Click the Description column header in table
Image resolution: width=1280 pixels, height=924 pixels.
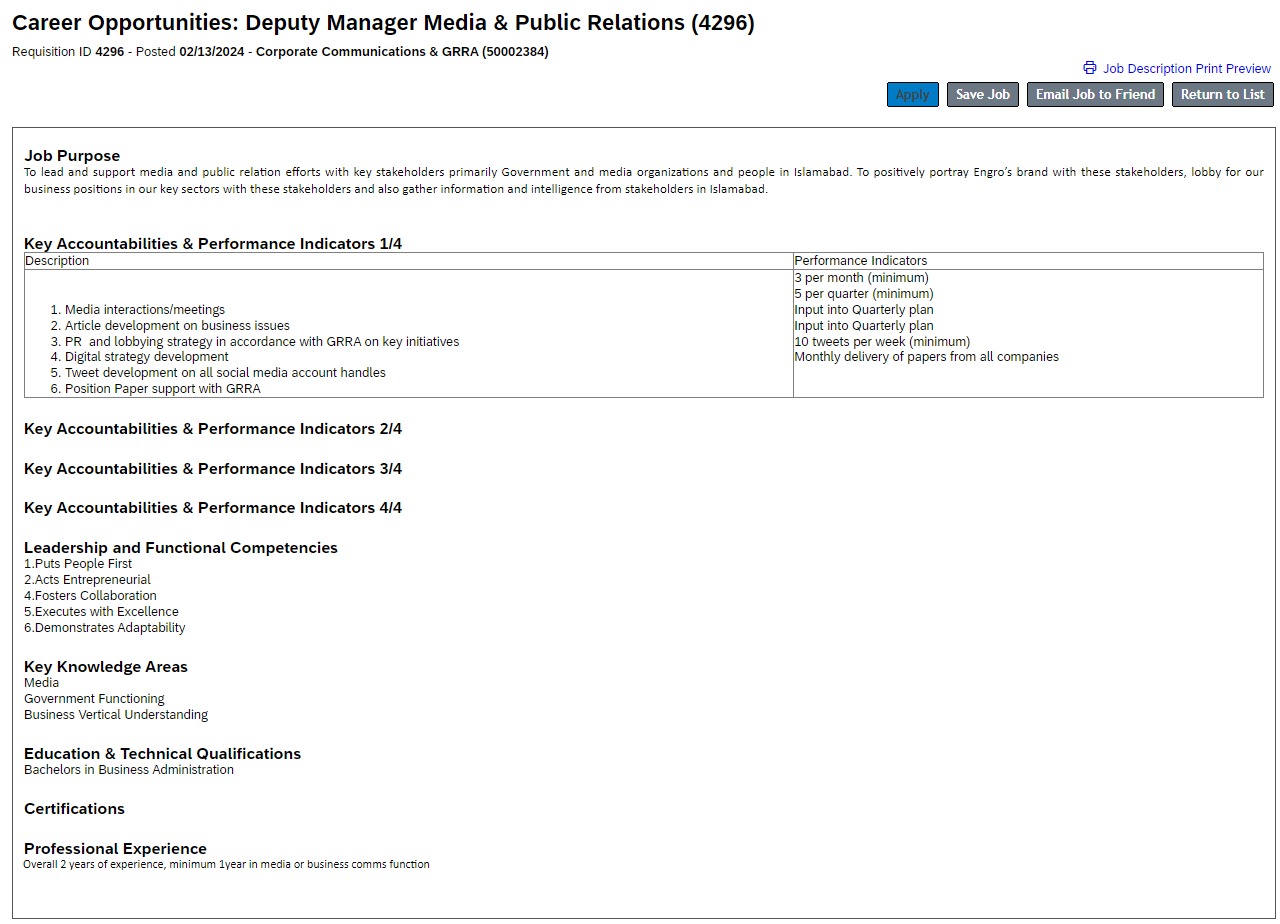coord(57,261)
